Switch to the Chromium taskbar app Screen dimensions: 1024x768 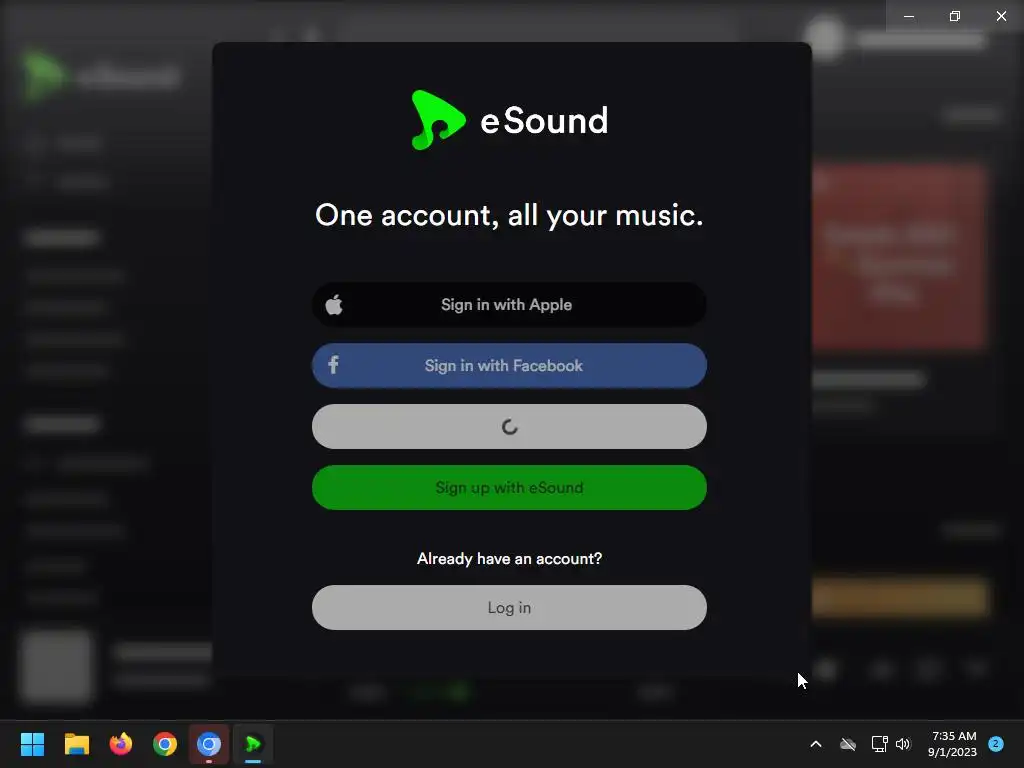(x=209, y=744)
